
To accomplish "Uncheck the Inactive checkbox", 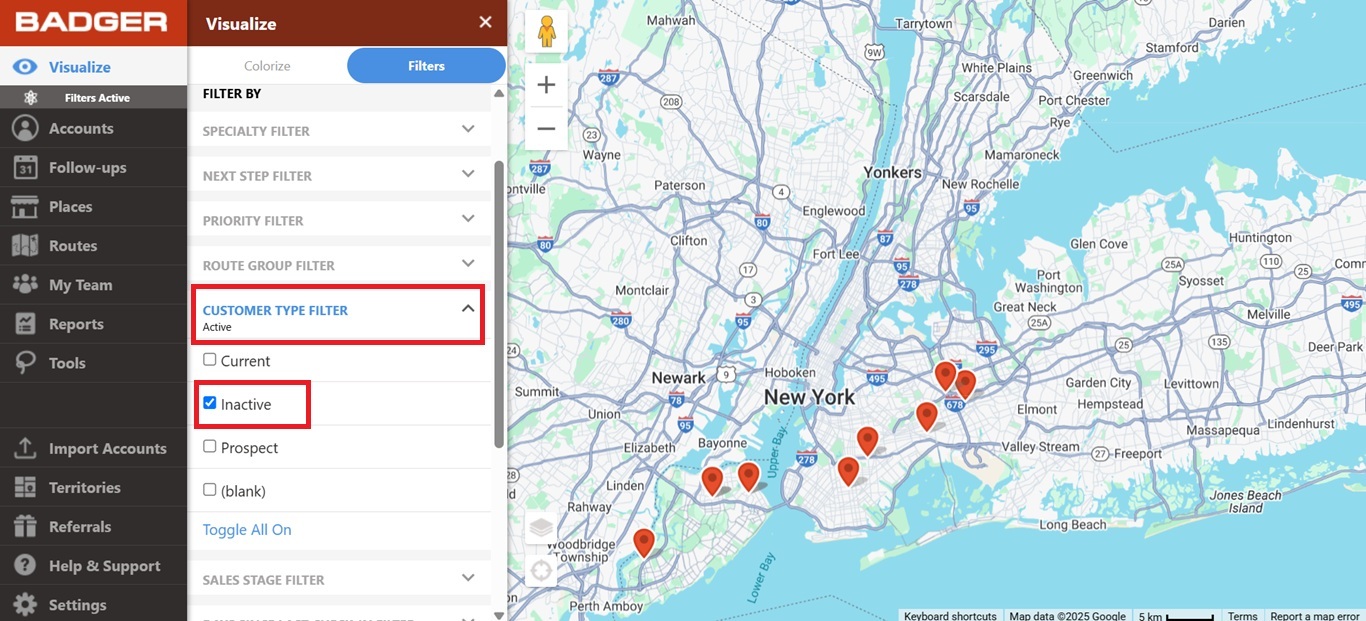I will tap(210, 403).
